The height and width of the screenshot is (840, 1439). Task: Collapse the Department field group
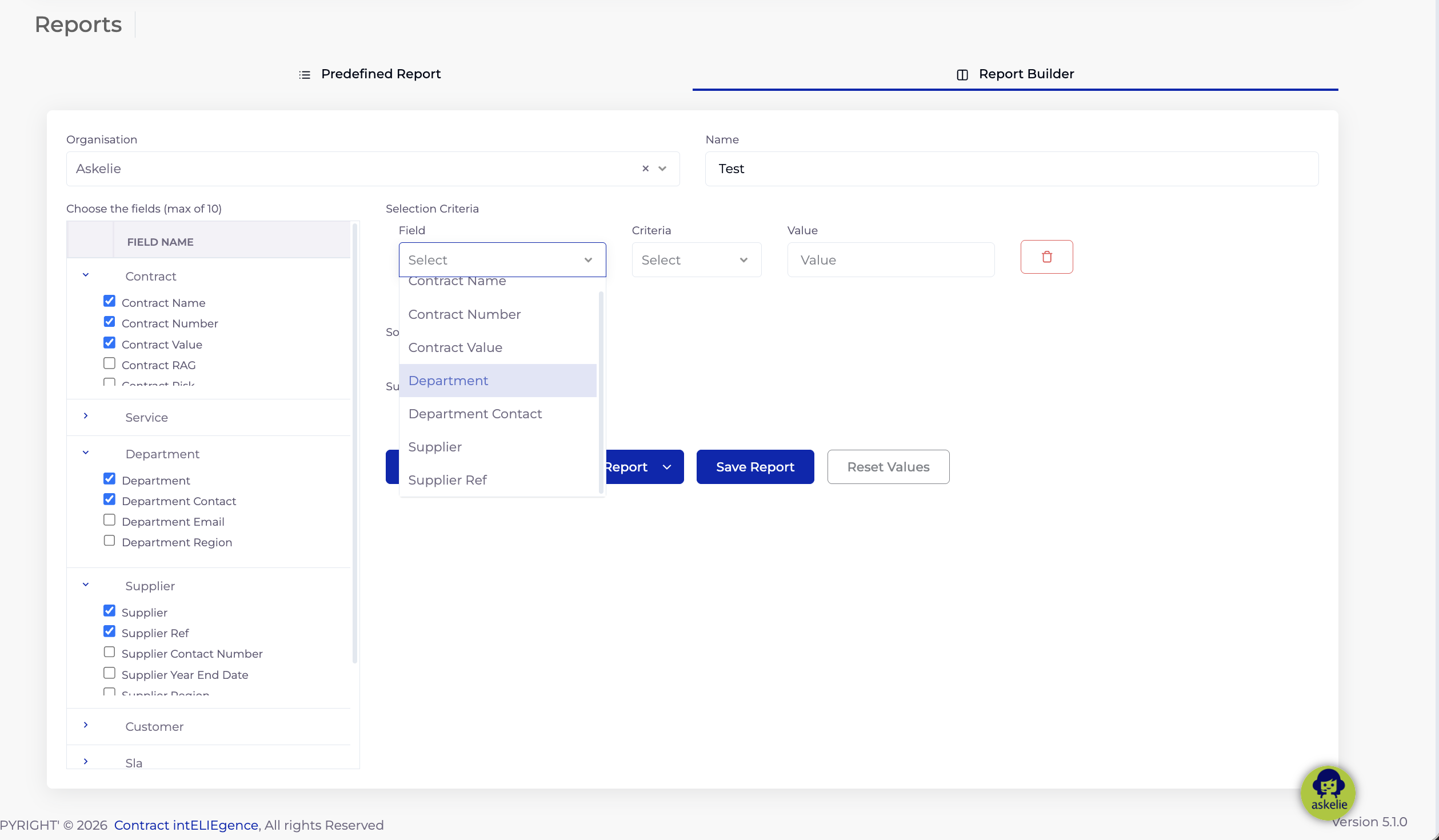point(86,453)
